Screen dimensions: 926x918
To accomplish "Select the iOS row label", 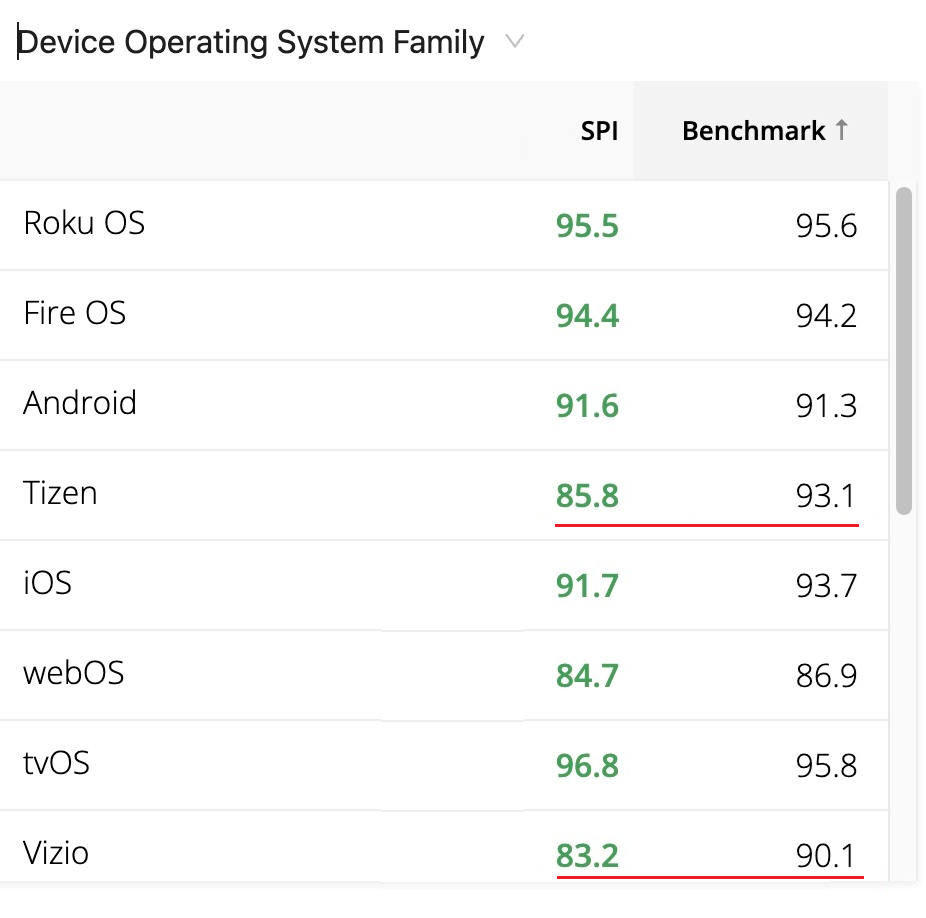I will pos(48,583).
